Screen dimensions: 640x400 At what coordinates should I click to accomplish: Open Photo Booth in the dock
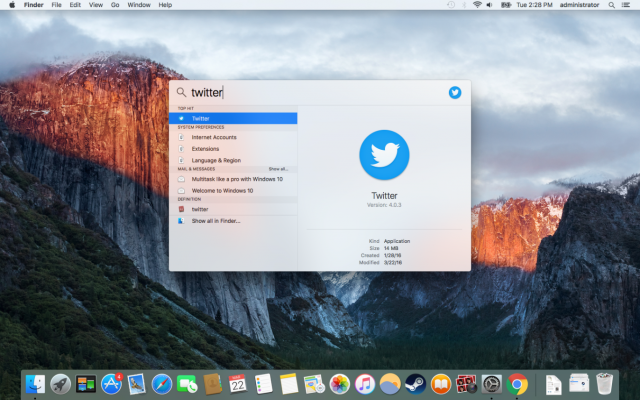coord(466,384)
